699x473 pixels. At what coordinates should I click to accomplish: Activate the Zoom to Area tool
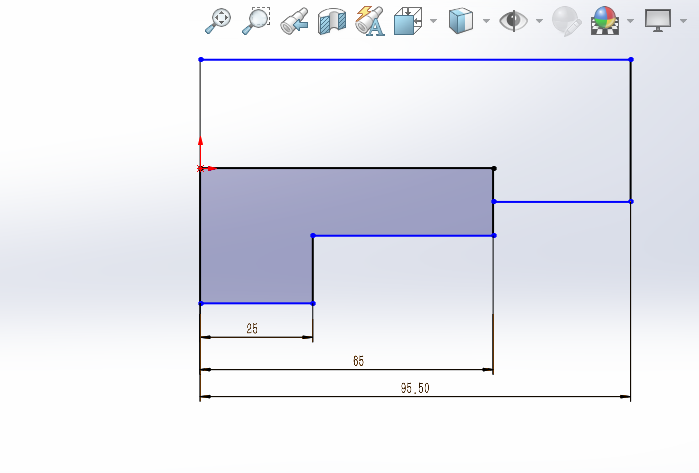pos(256,21)
